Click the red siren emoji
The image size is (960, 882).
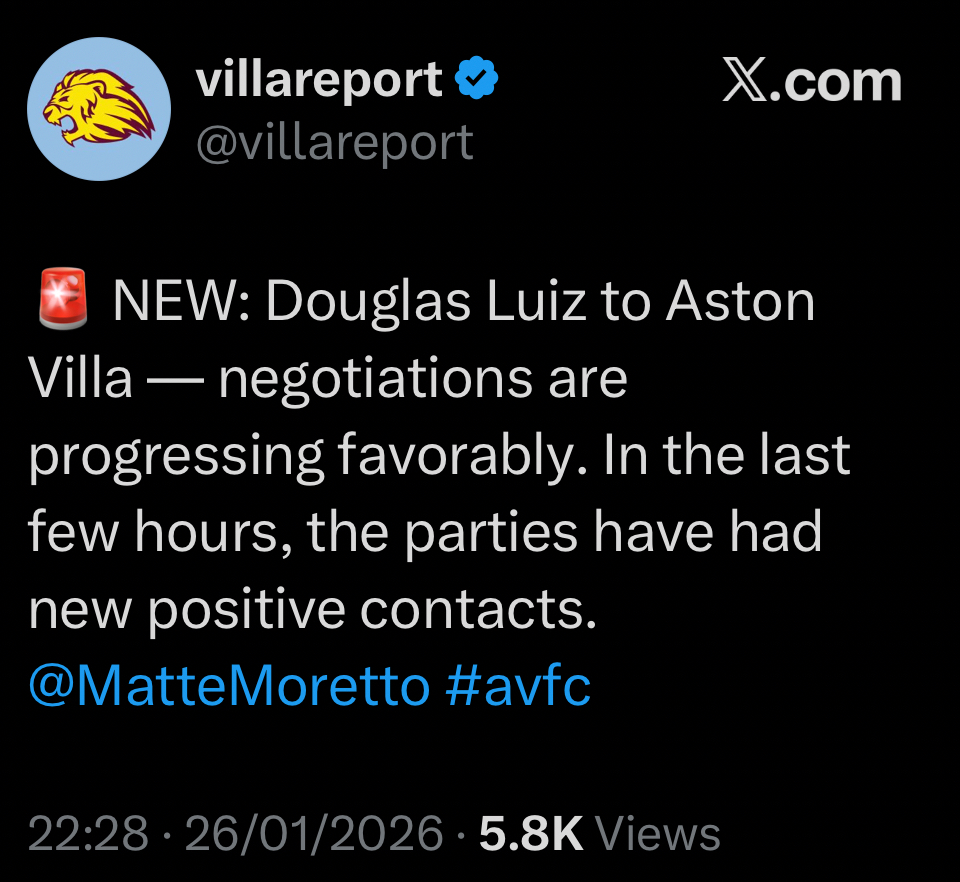point(63,303)
